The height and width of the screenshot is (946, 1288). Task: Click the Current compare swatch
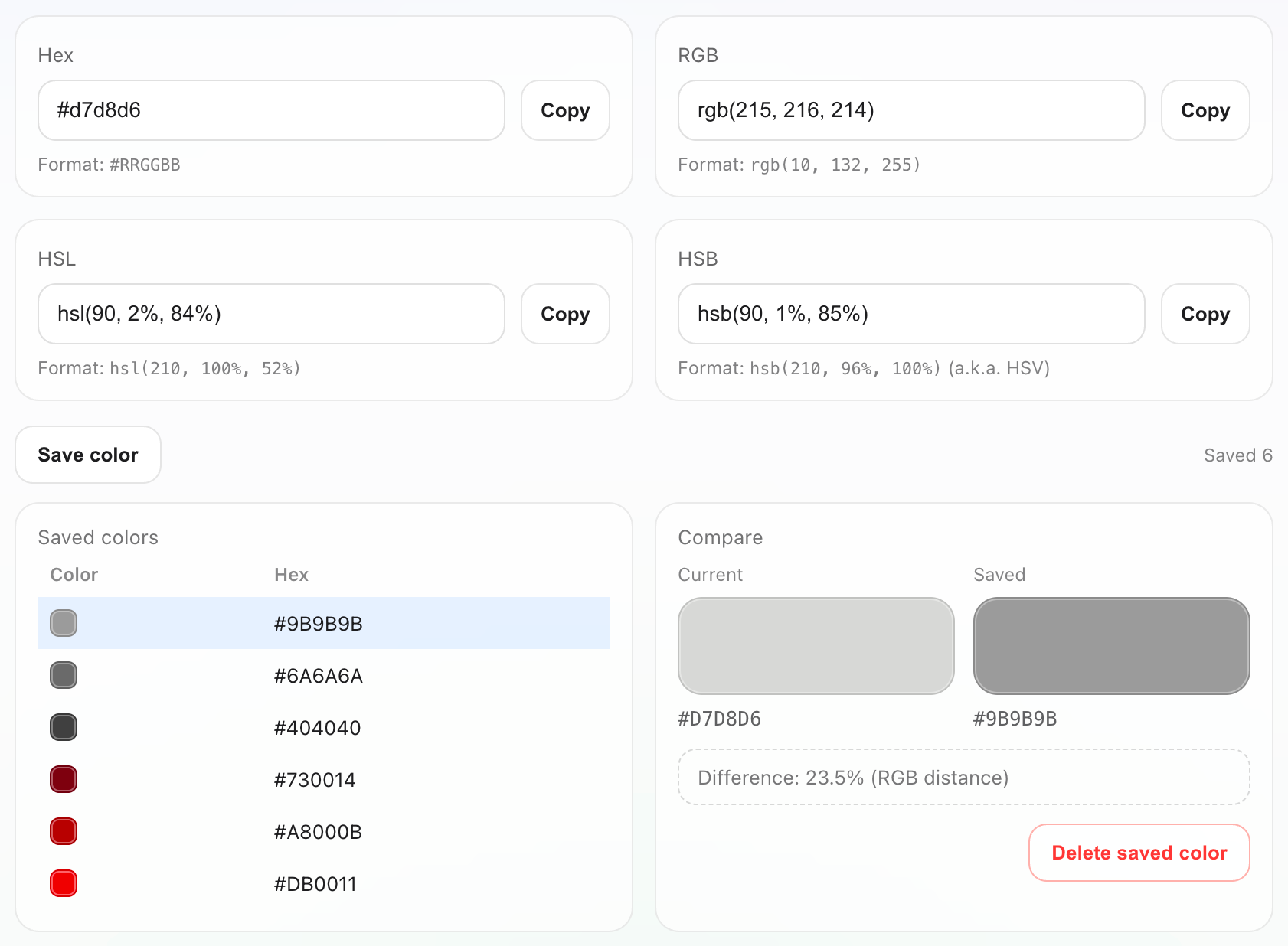[816, 646]
